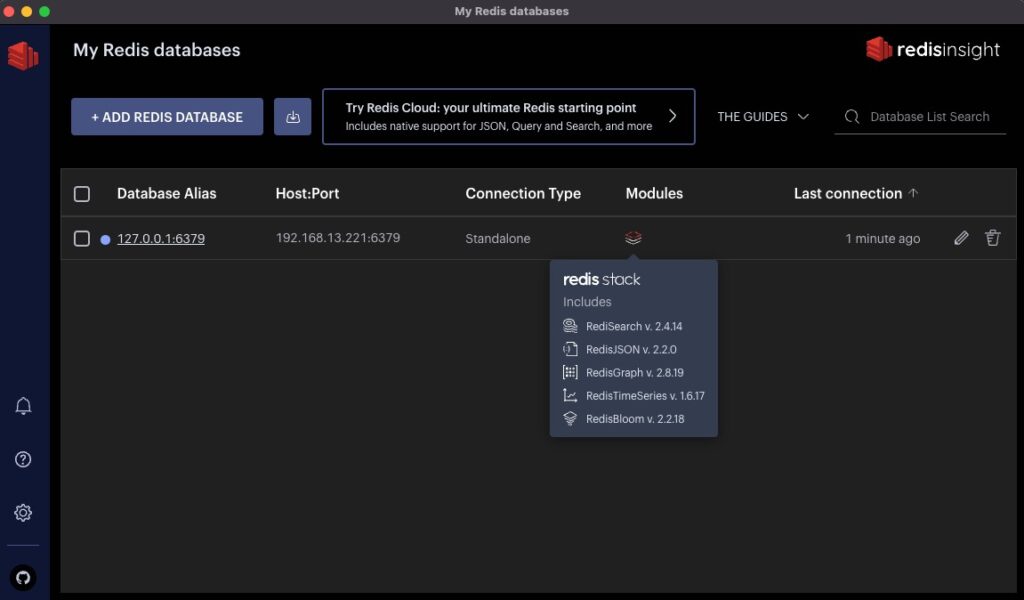Click the RedisTimeSeries module icon
The width and height of the screenshot is (1024, 600).
pyautogui.click(x=570, y=396)
